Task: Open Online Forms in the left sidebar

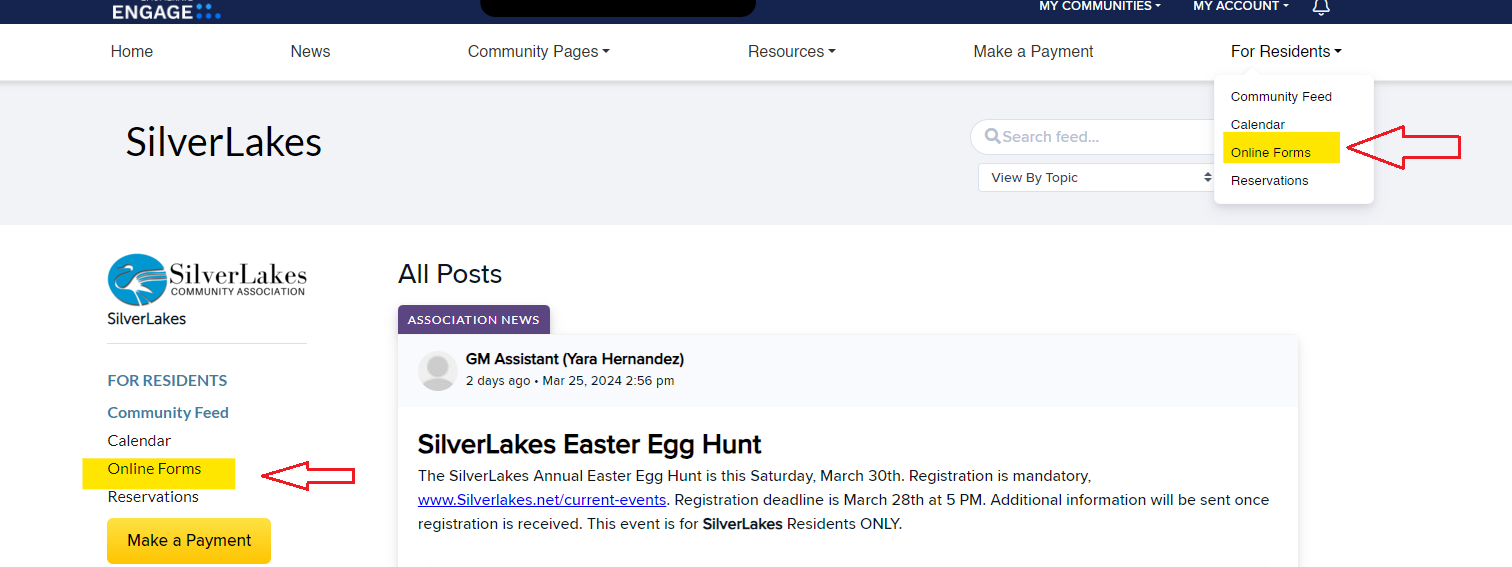Action: tap(154, 469)
